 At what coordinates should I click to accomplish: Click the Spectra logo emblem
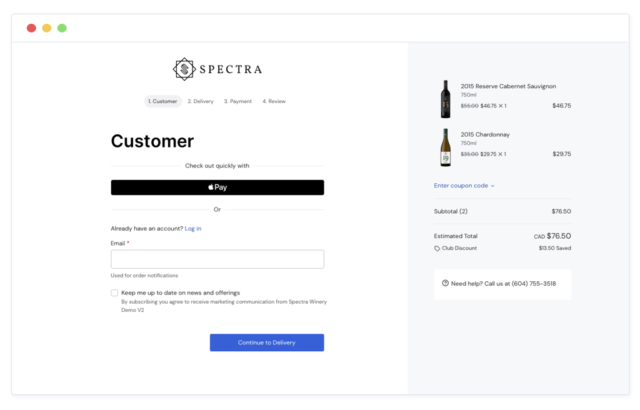184,69
